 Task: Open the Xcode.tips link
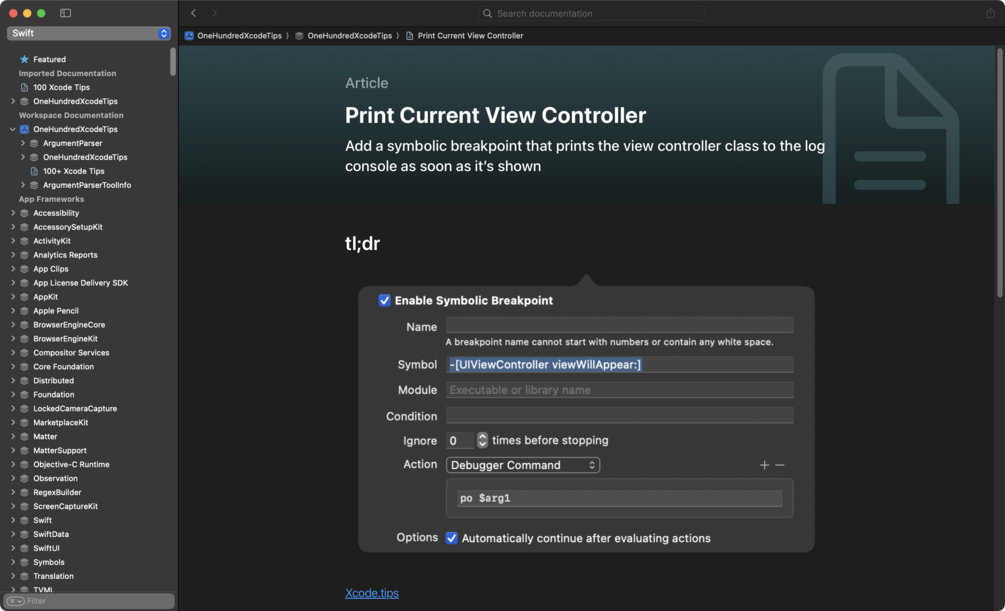[372, 593]
